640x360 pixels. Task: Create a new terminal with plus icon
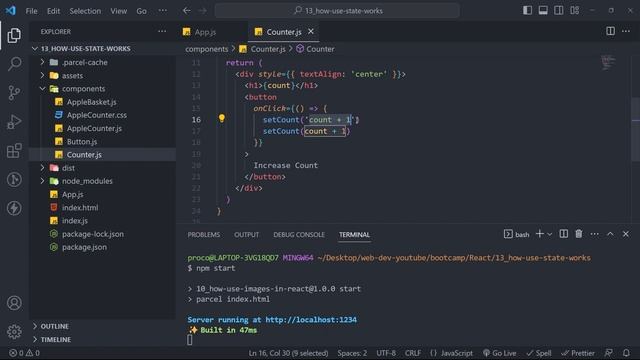click(540, 234)
